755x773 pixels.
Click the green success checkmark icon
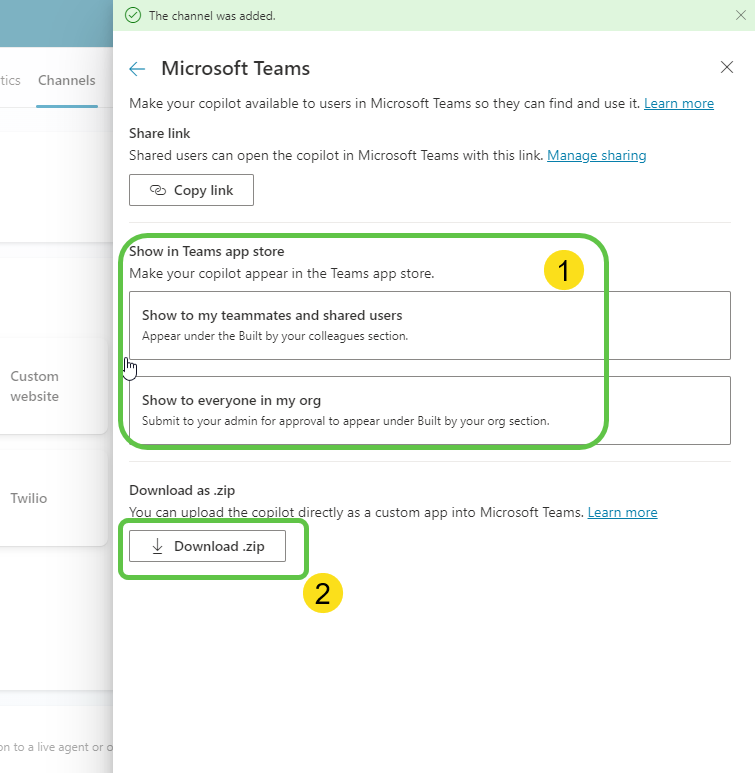coord(133,15)
